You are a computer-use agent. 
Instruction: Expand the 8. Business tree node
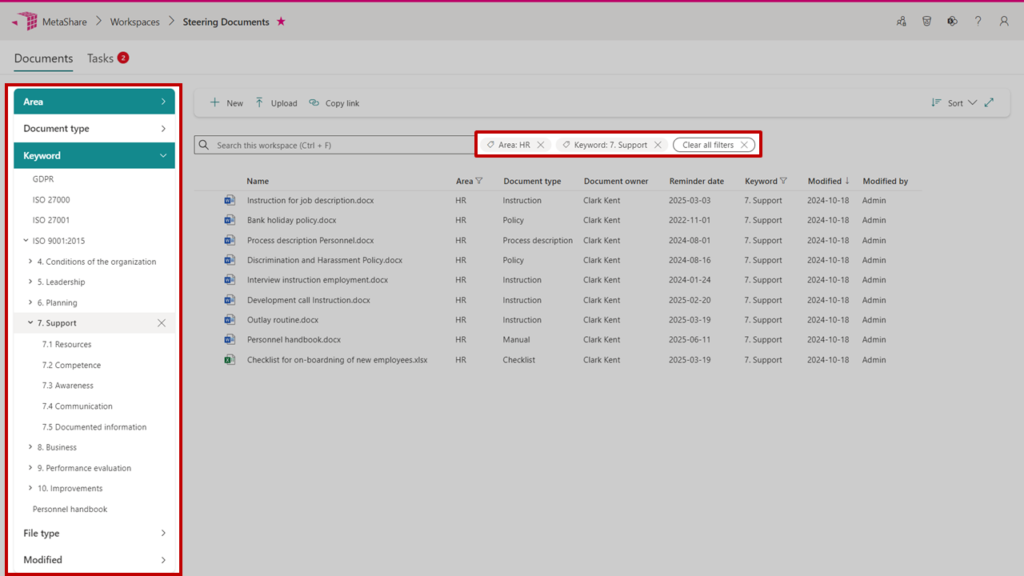point(30,447)
